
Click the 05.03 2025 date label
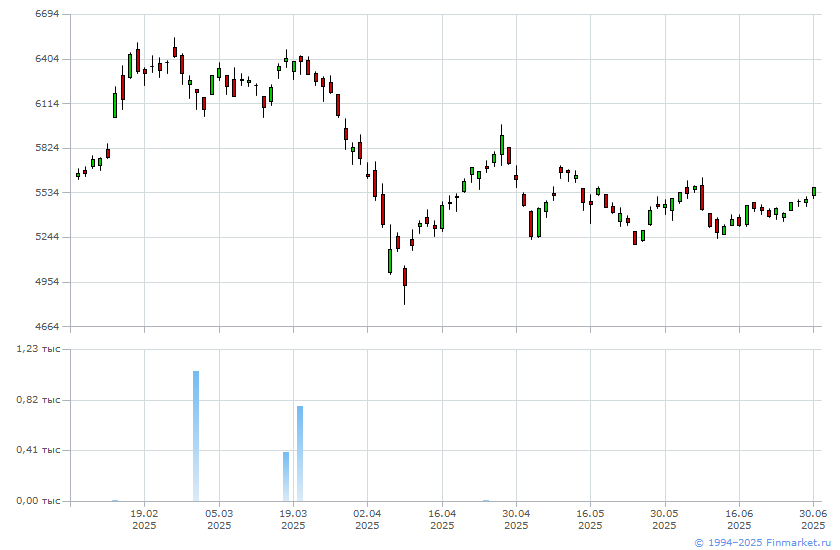219,519
